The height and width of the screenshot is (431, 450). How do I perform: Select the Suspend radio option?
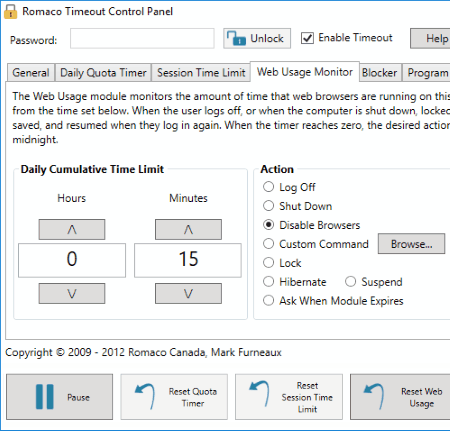(350, 282)
